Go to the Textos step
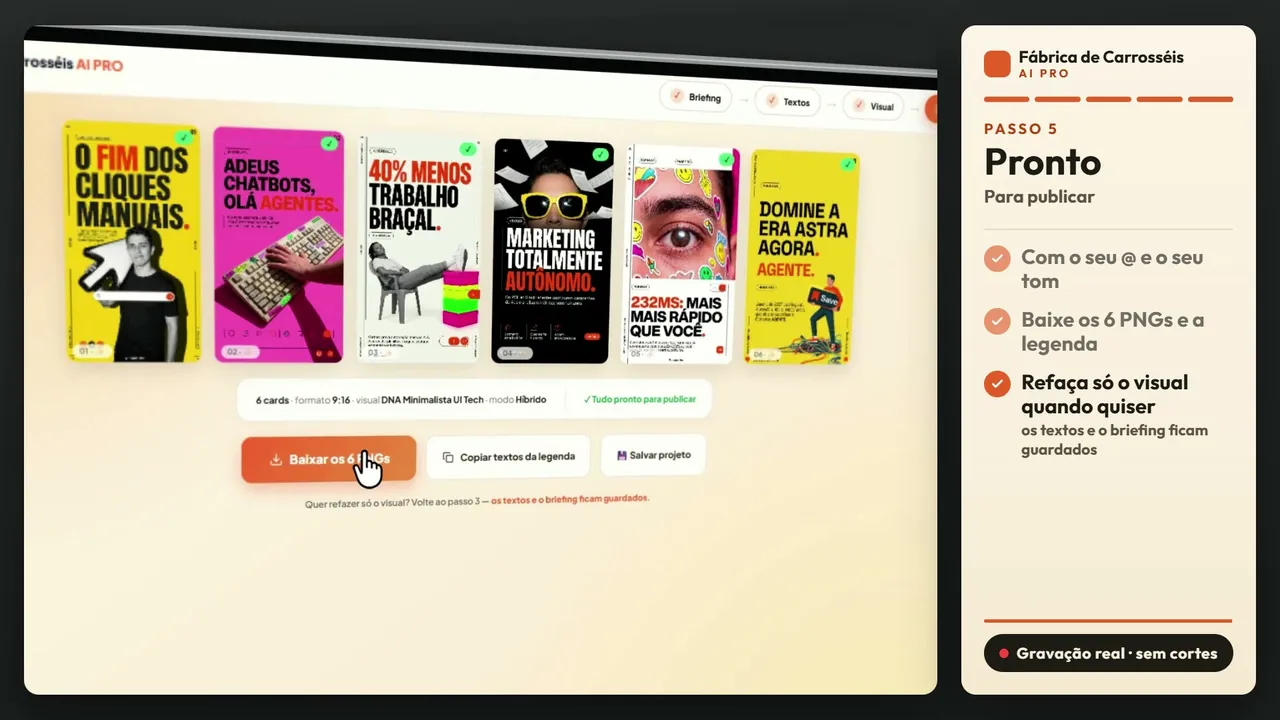Screen dimensions: 1280x720 coord(787,102)
